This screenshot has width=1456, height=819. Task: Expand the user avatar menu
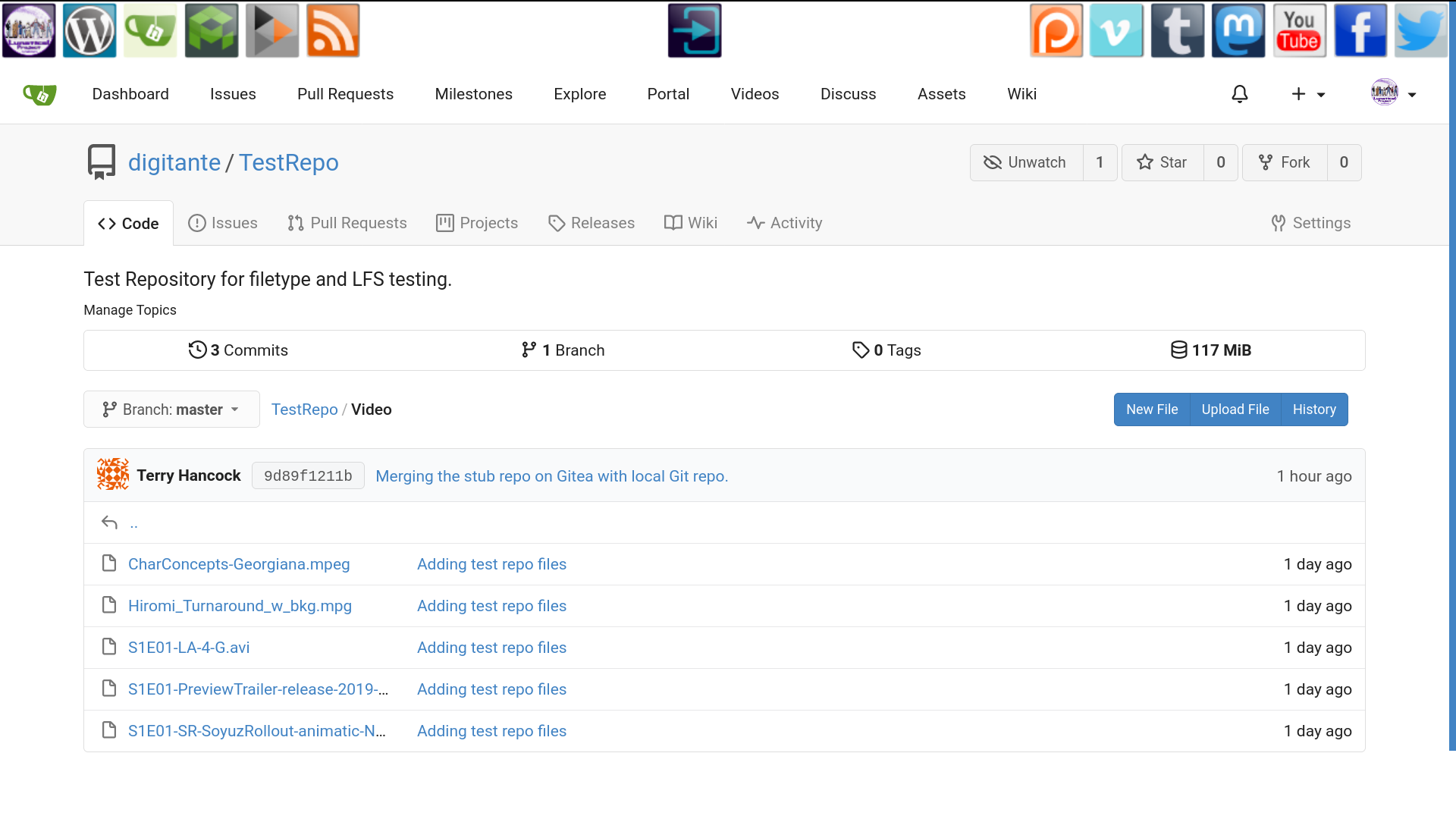1394,94
